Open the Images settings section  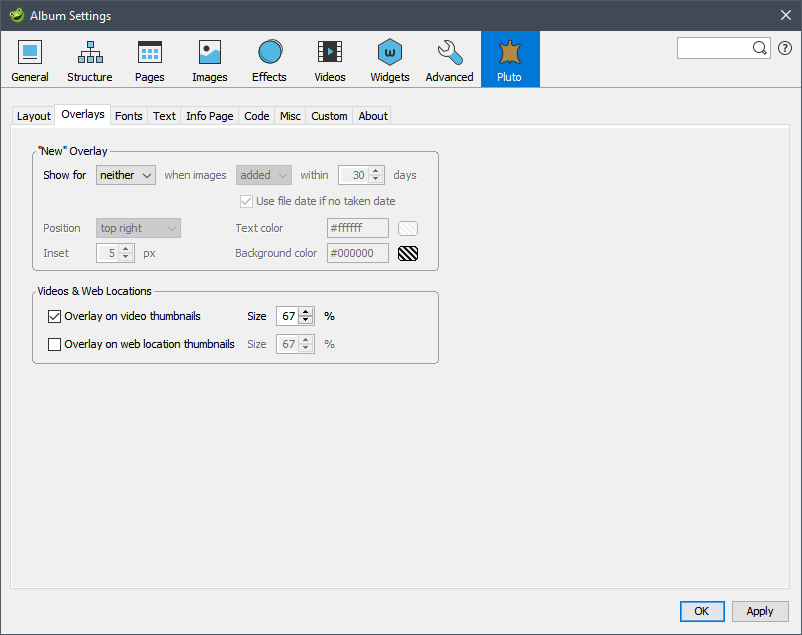pyautogui.click(x=210, y=60)
